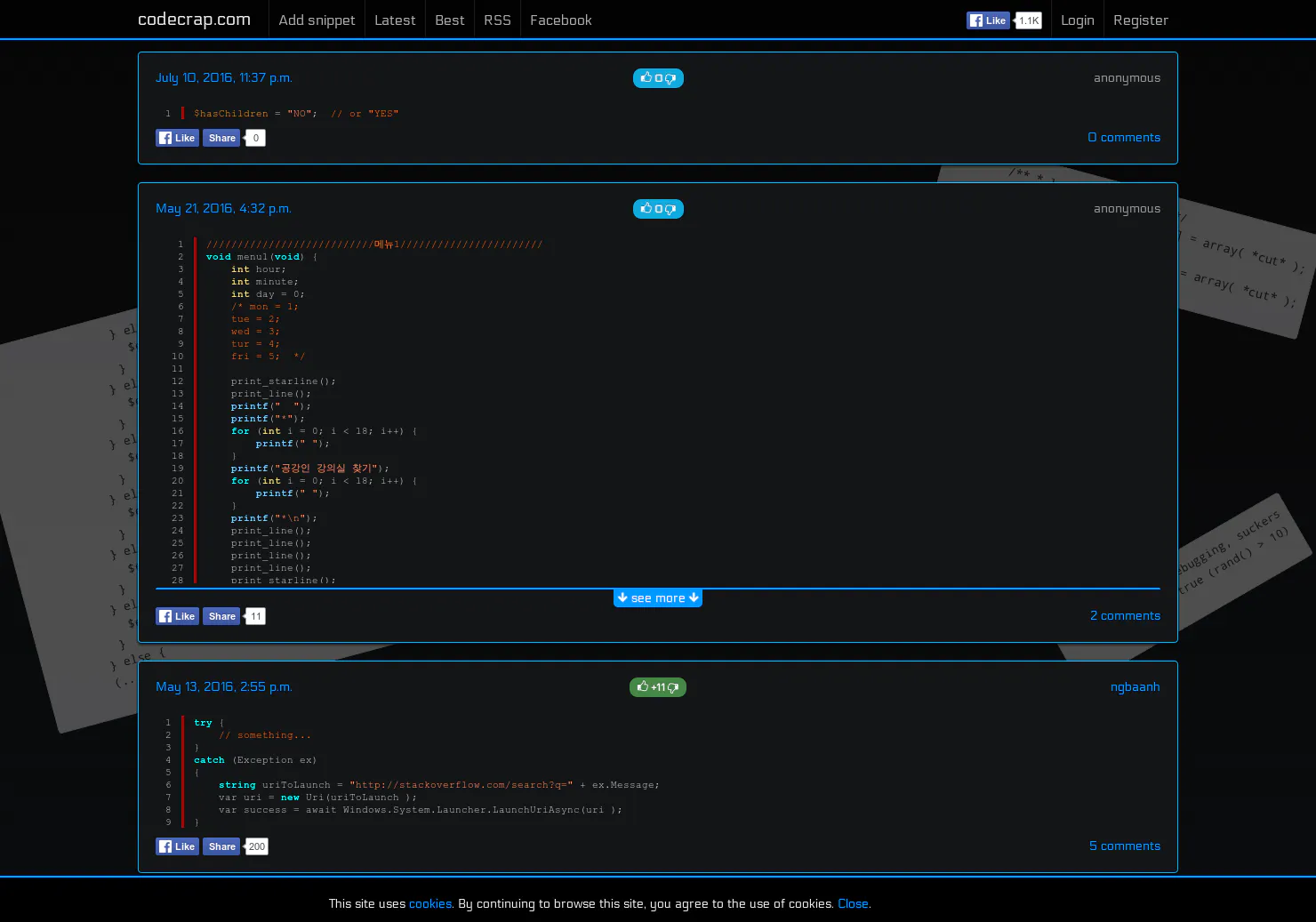Click Facebook Like in the header bar
1316x922 pixels.
click(988, 20)
